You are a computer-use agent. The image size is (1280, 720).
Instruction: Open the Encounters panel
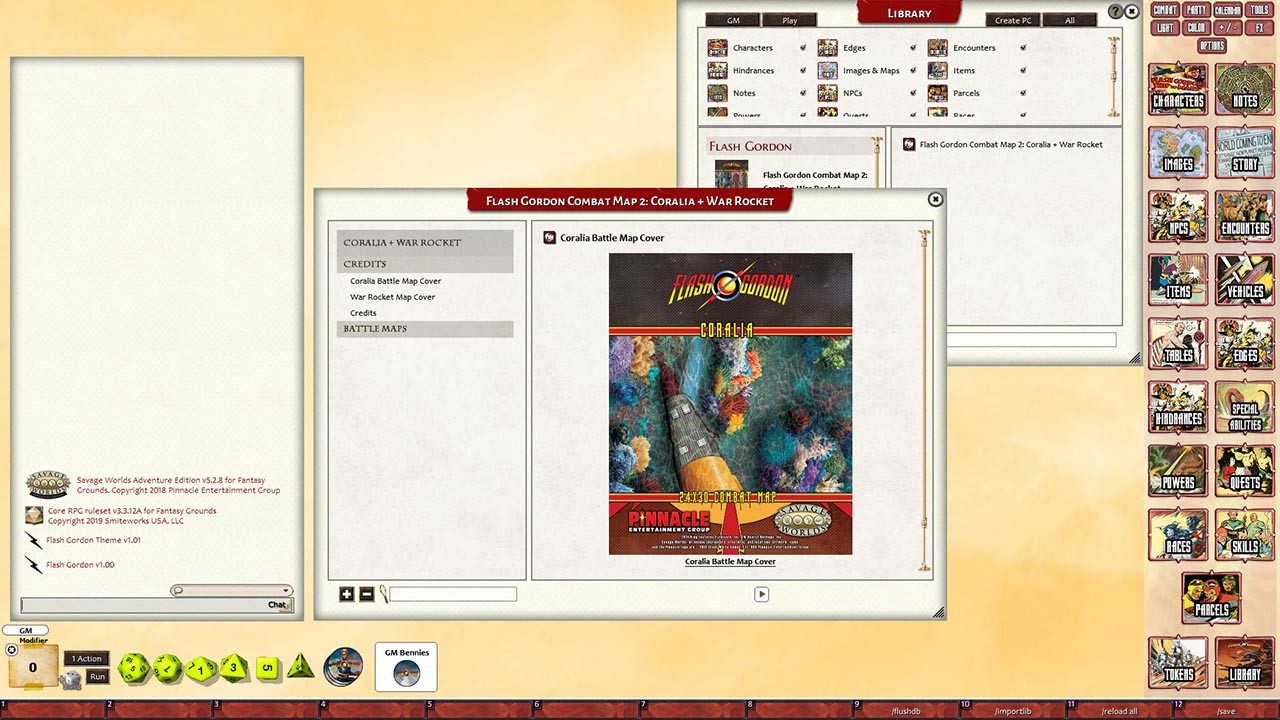coord(1244,217)
